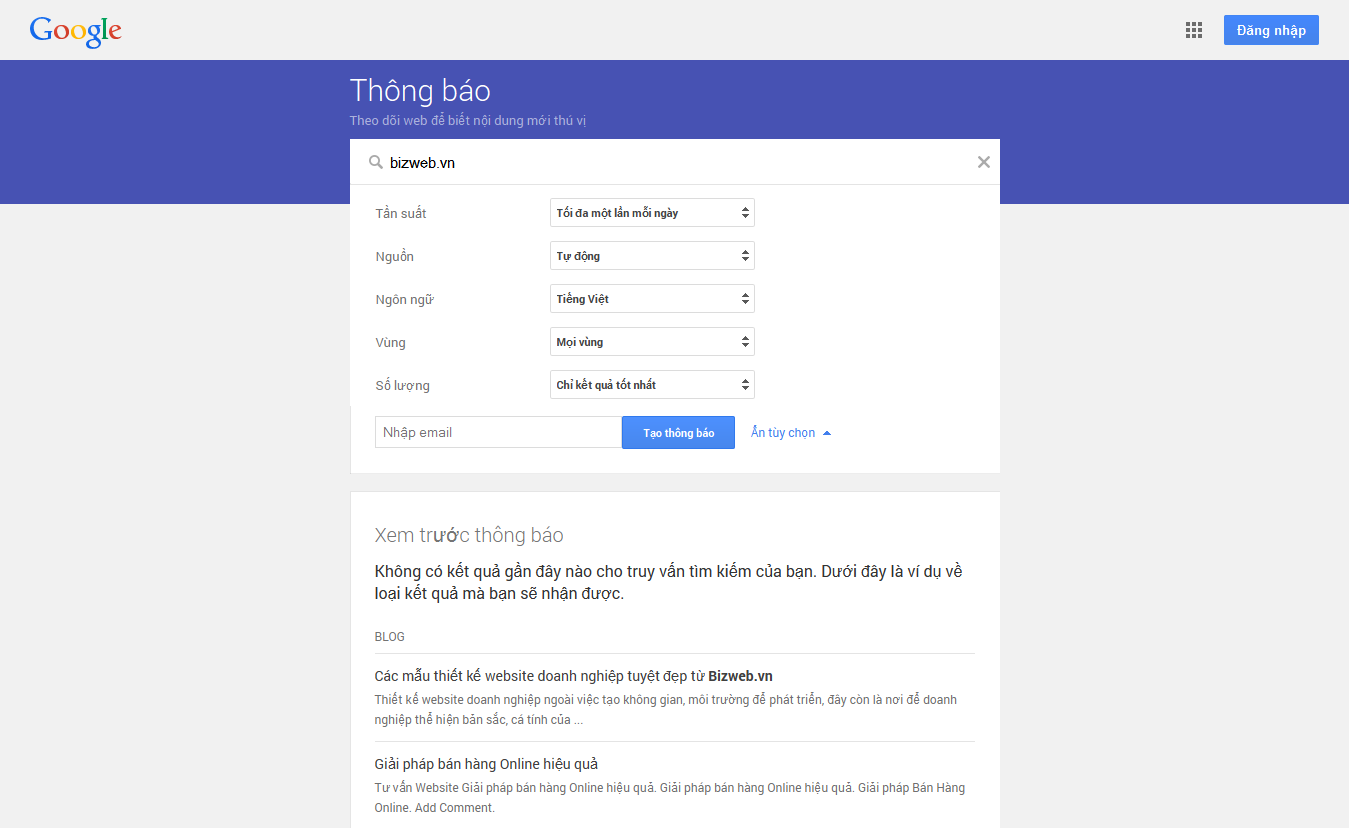Open the Giải pháp bán hàng Online result
This screenshot has height=828, width=1349.
(x=486, y=764)
